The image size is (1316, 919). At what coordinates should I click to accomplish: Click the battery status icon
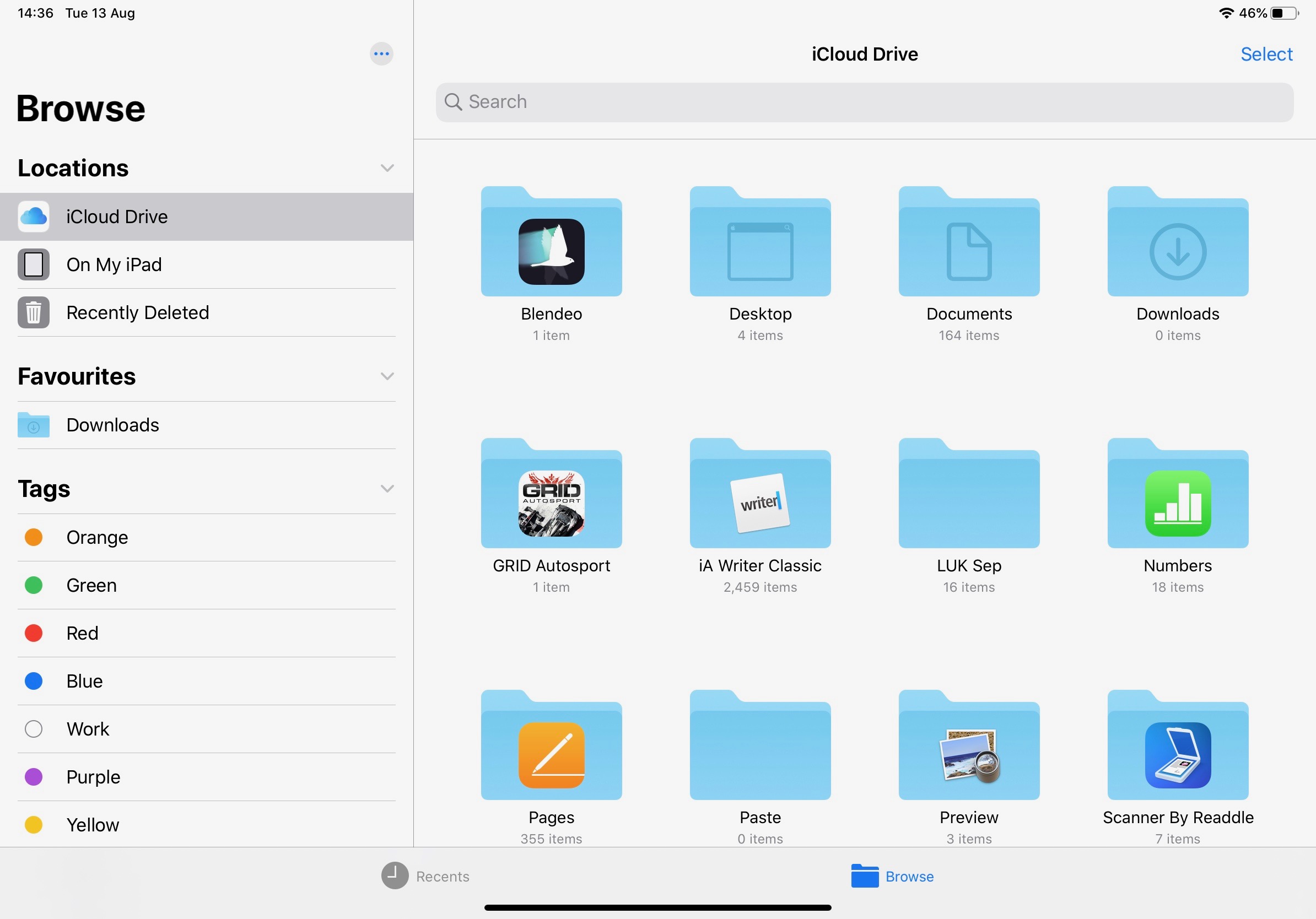(x=1285, y=13)
